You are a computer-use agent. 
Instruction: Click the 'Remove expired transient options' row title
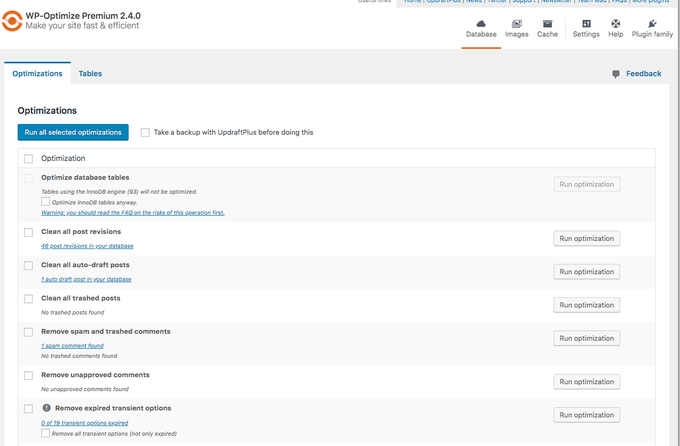113,408
